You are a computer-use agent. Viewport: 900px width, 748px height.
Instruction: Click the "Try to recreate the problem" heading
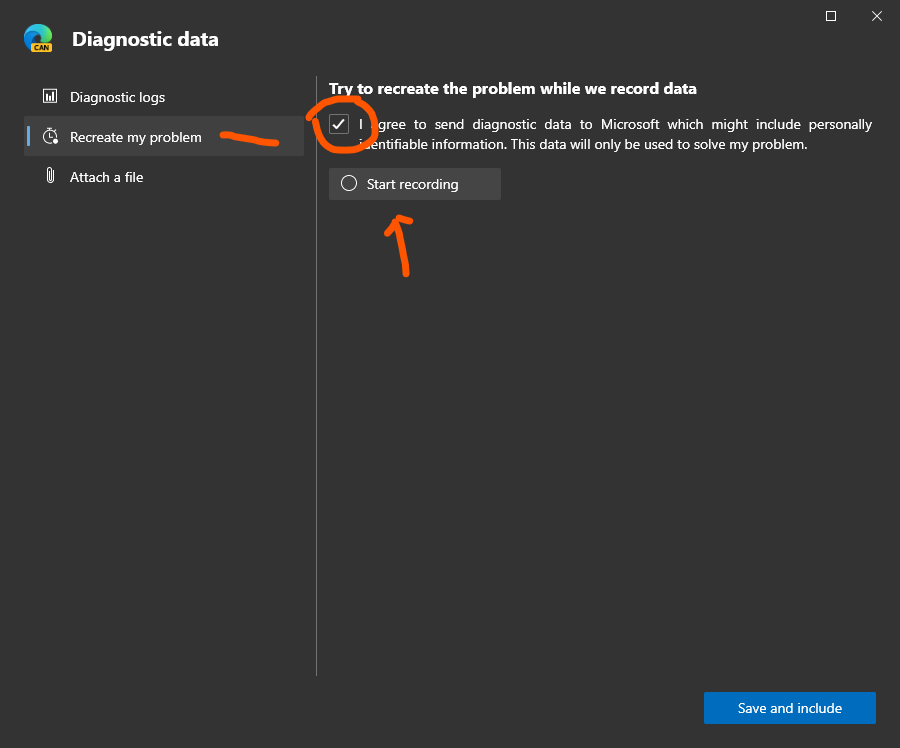pos(513,89)
